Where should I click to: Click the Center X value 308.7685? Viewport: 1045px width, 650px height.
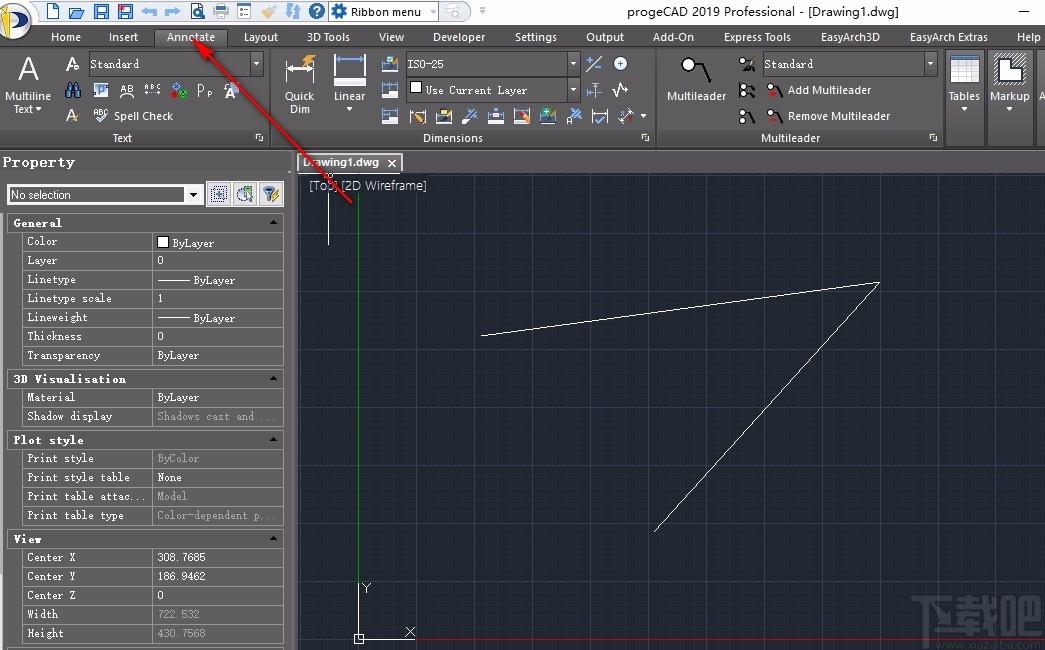[218, 557]
